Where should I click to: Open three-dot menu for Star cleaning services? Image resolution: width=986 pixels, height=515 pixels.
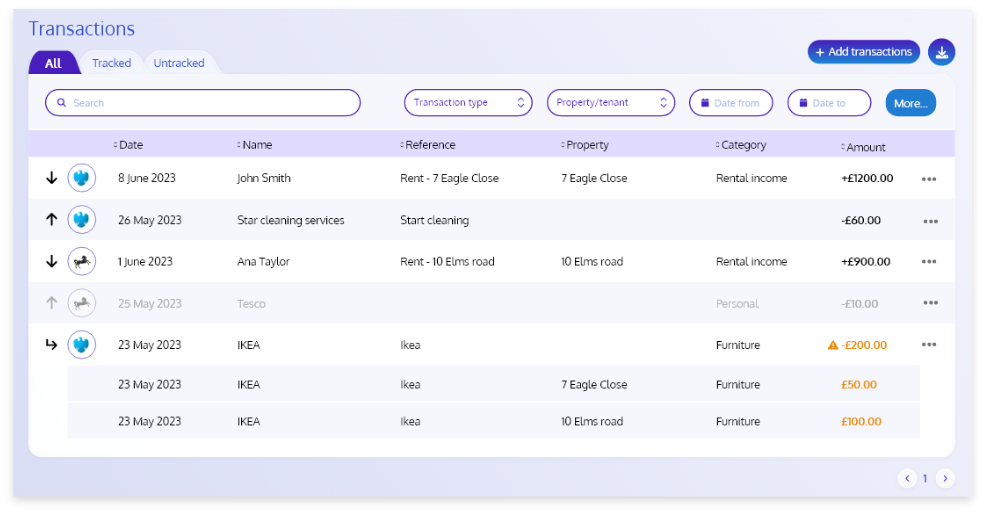pyautogui.click(x=930, y=221)
